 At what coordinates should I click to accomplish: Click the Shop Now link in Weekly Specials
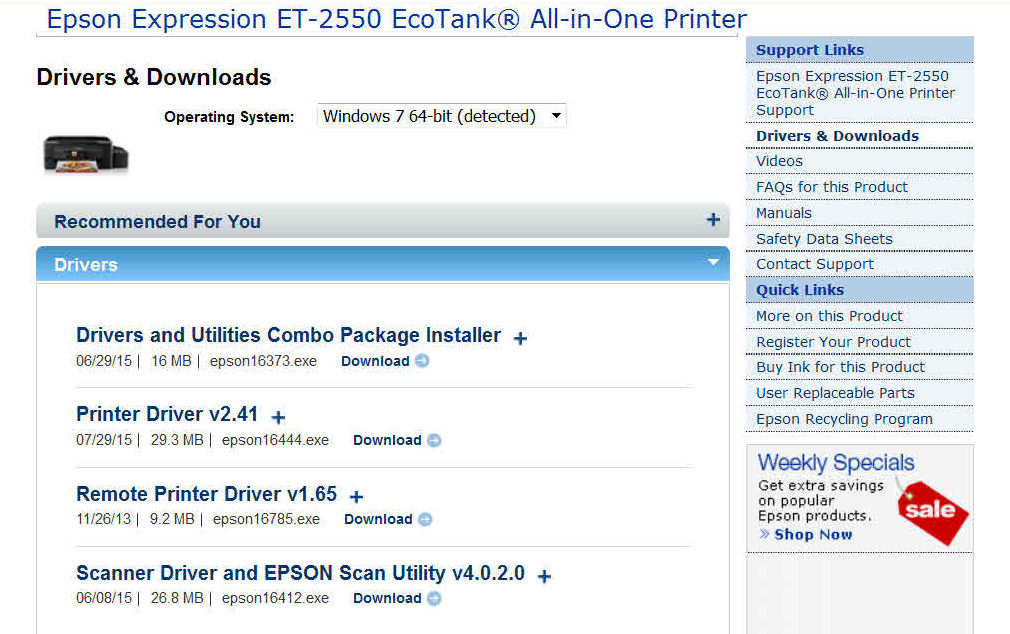pyautogui.click(x=812, y=534)
